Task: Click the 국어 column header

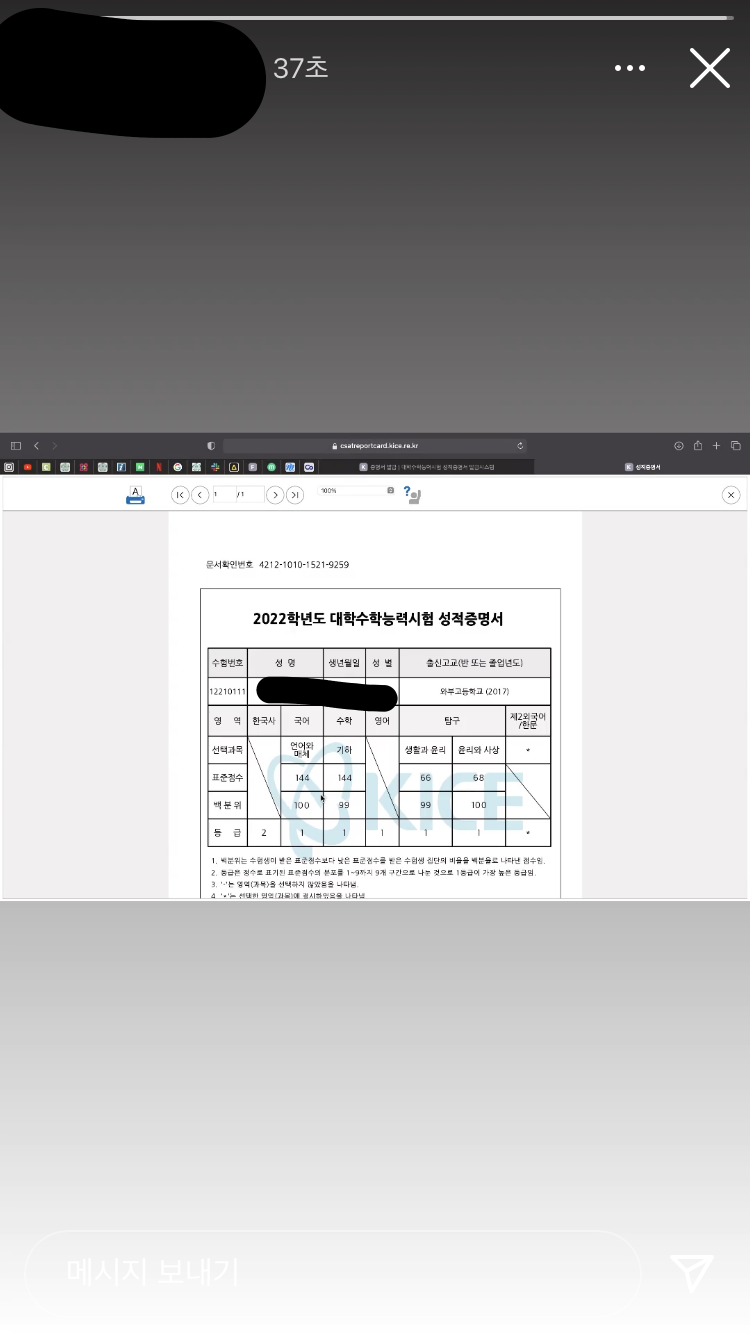Action: pyautogui.click(x=301, y=720)
